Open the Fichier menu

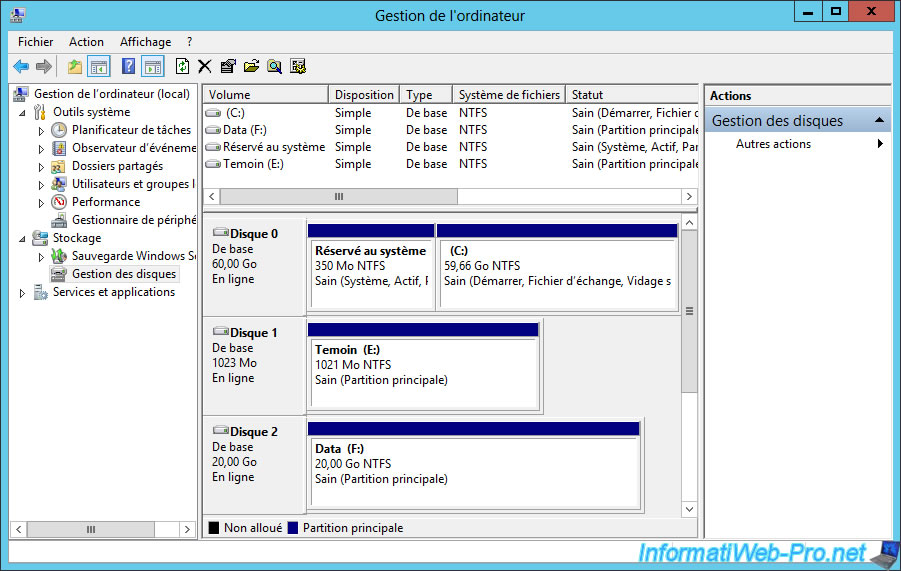click(35, 42)
